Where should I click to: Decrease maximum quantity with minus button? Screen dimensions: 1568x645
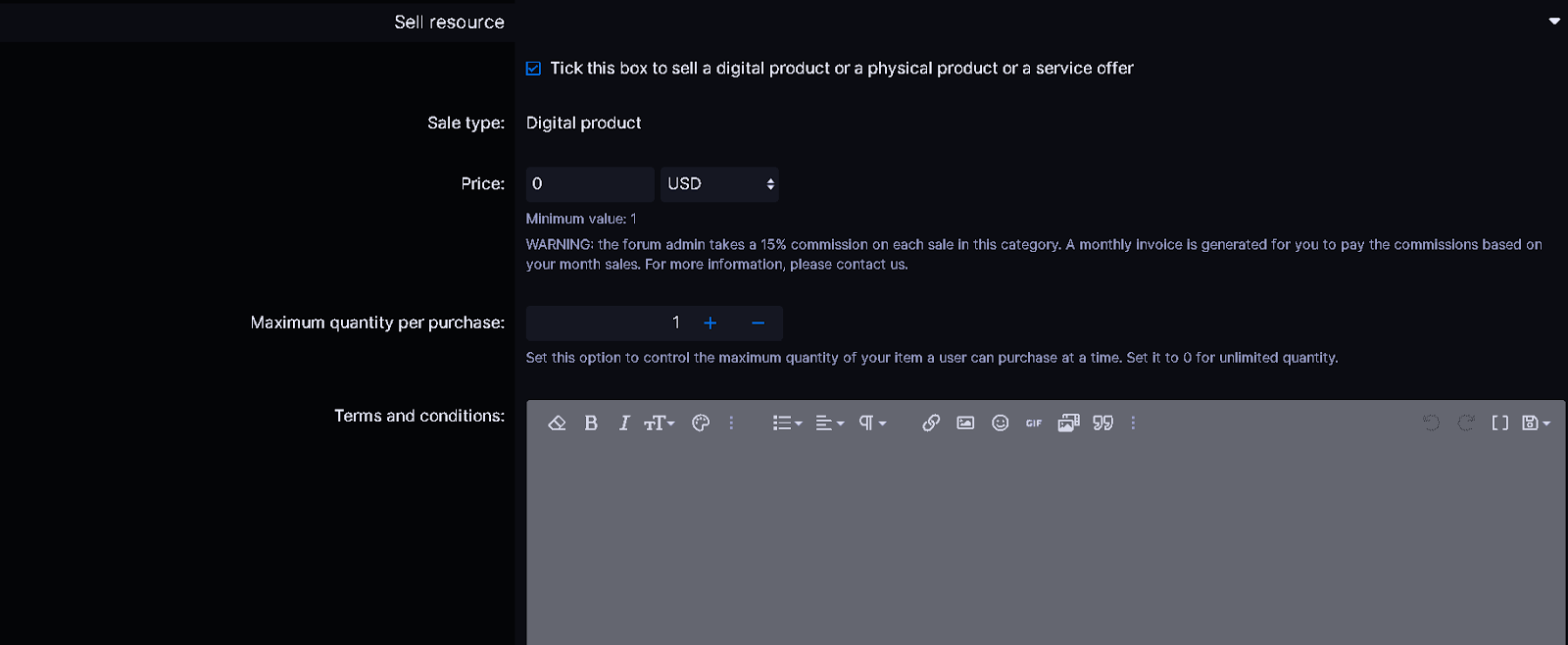[758, 323]
